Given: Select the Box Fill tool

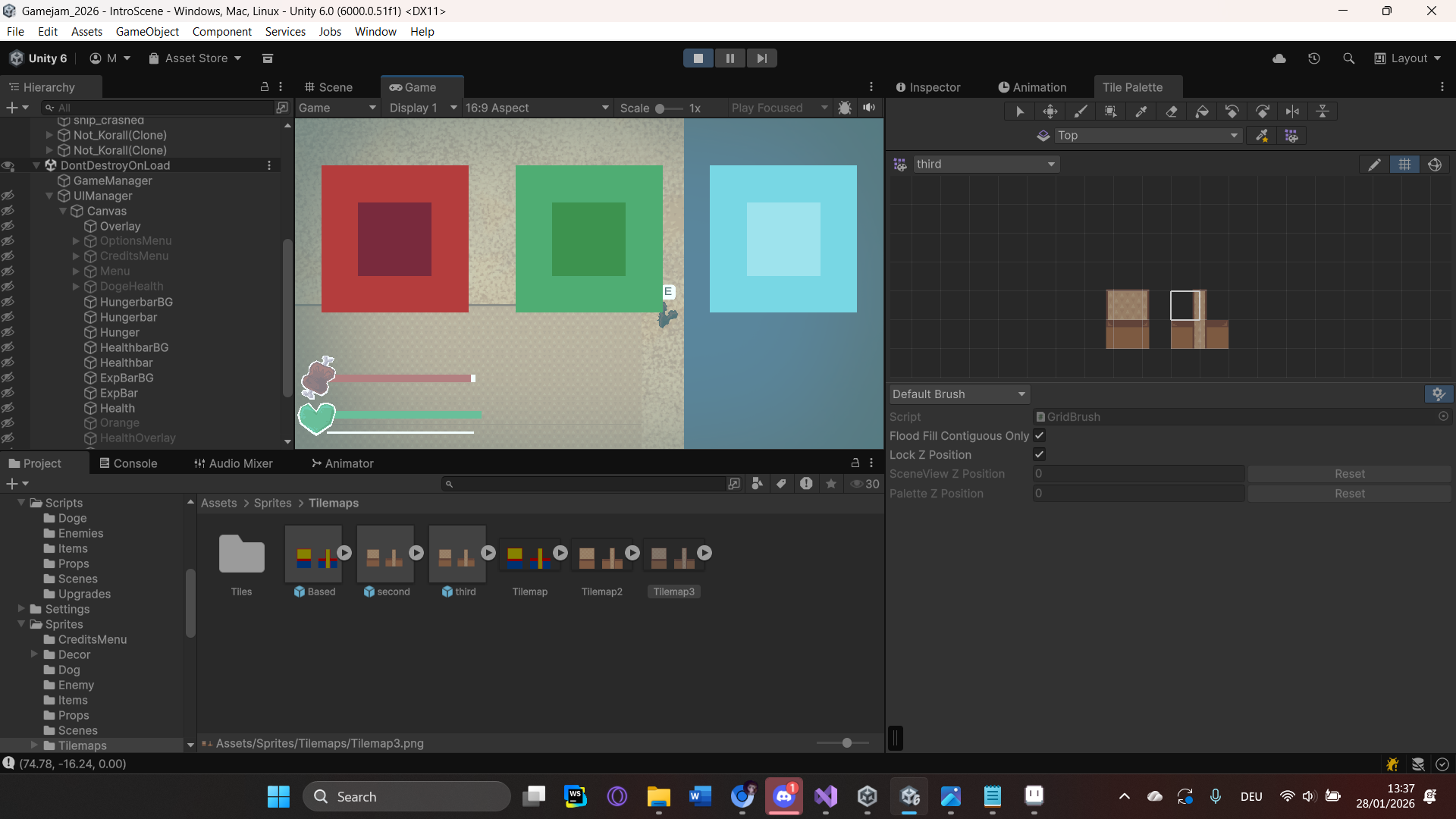Looking at the screenshot, I should click(x=1110, y=111).
